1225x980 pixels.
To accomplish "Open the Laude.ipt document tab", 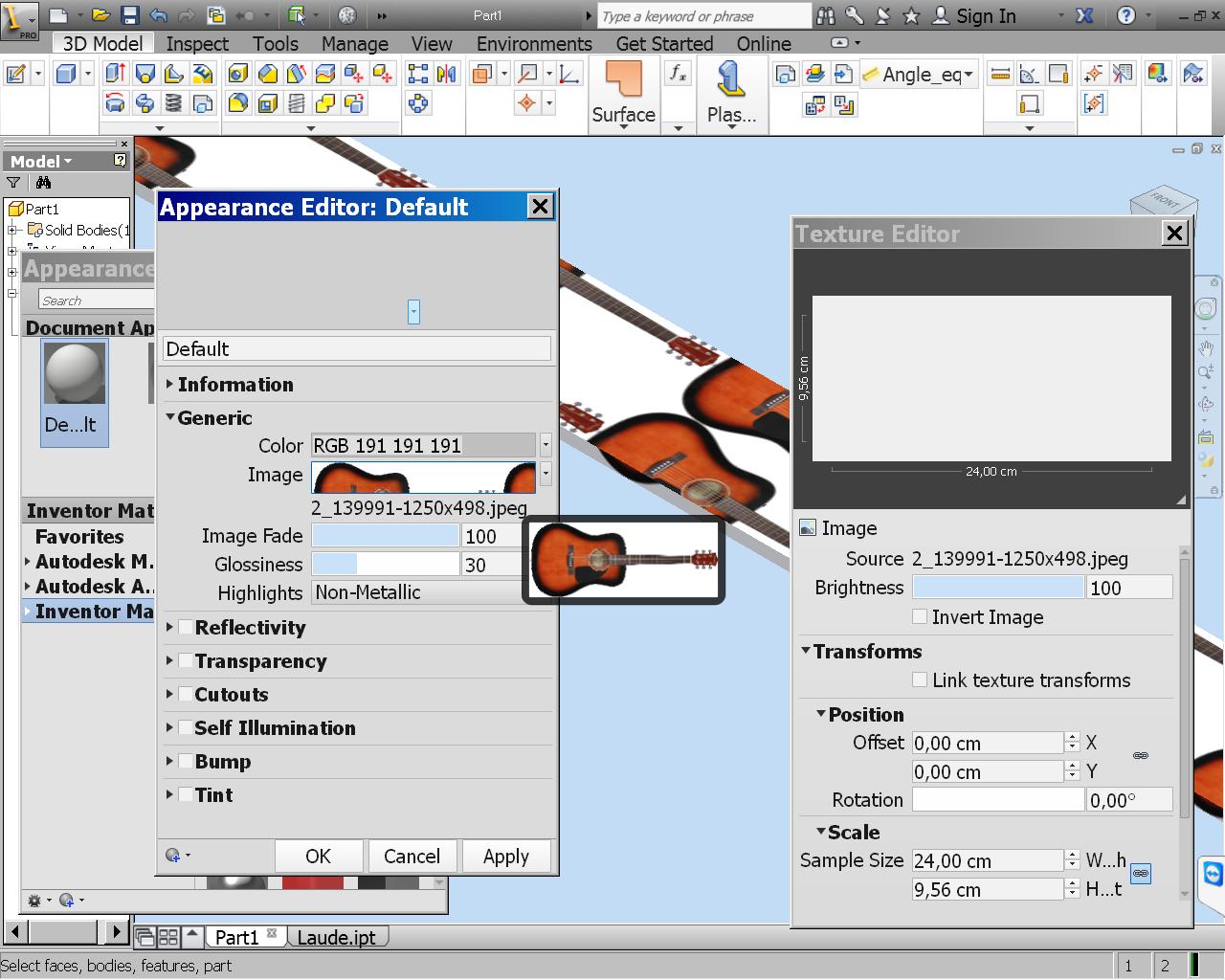I will (337, 937).
